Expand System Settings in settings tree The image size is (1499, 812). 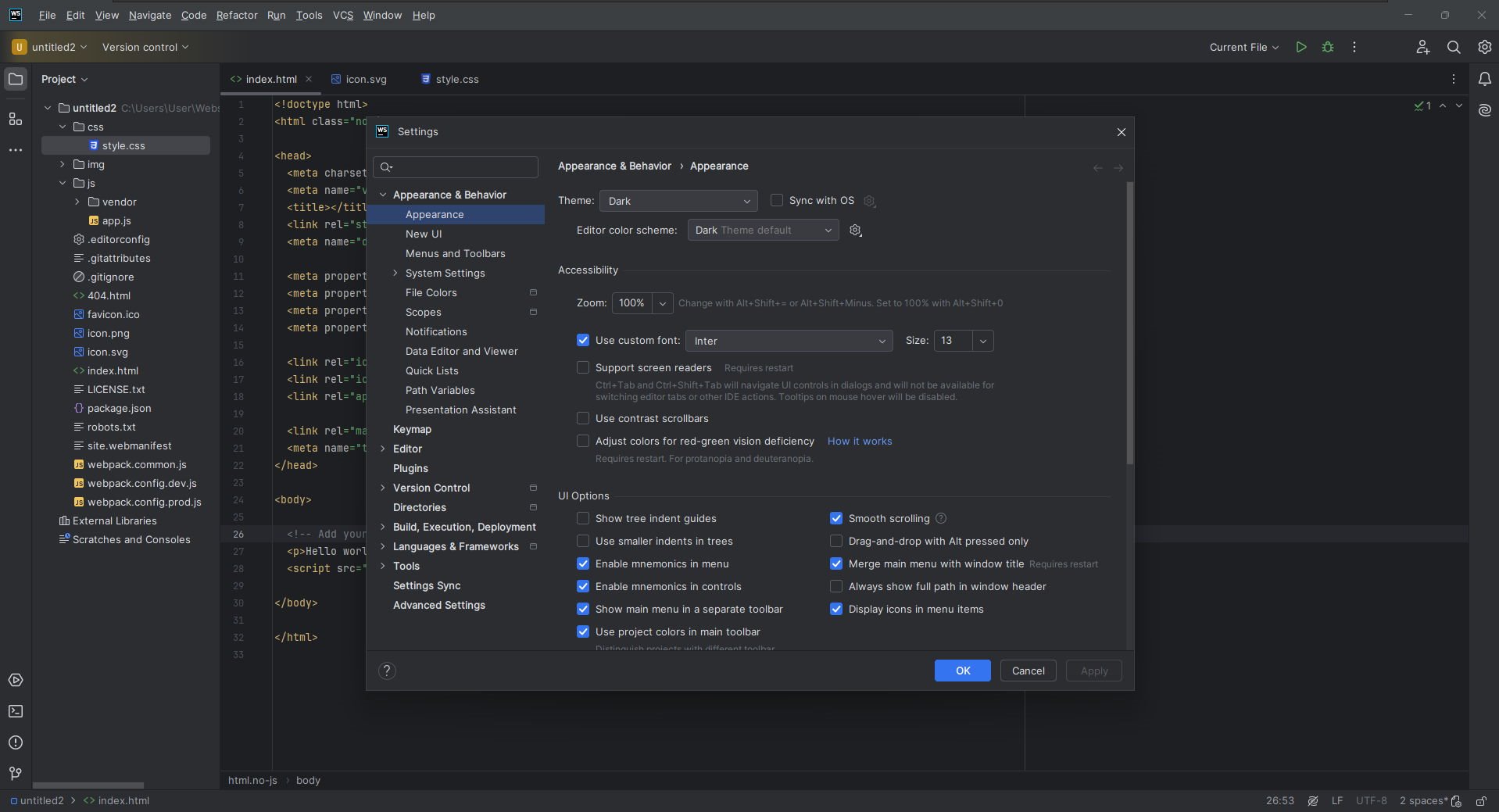pos(395,273)
